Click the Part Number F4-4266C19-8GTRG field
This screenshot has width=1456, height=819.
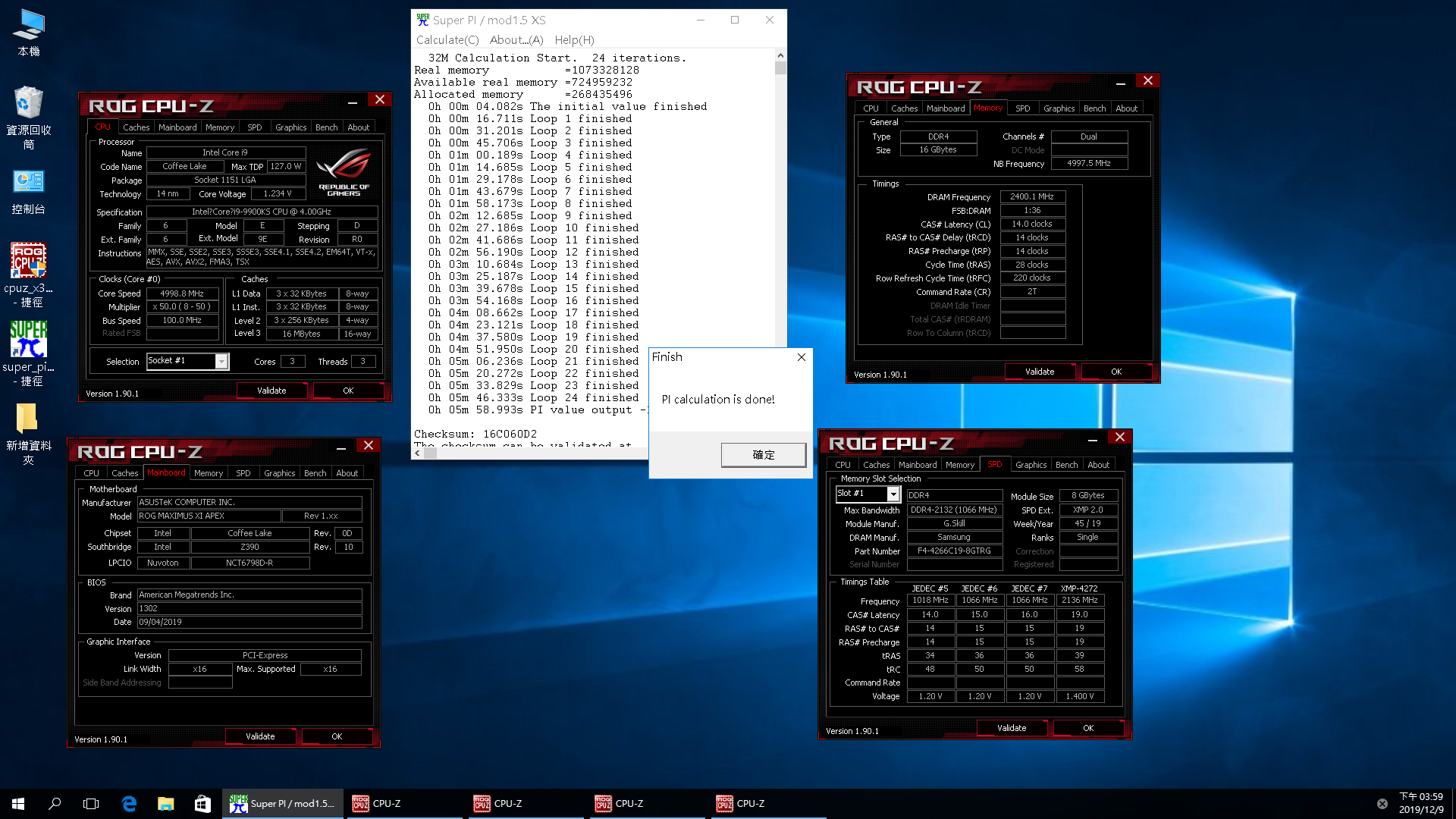pyautogui.click(x=954, y=551)
